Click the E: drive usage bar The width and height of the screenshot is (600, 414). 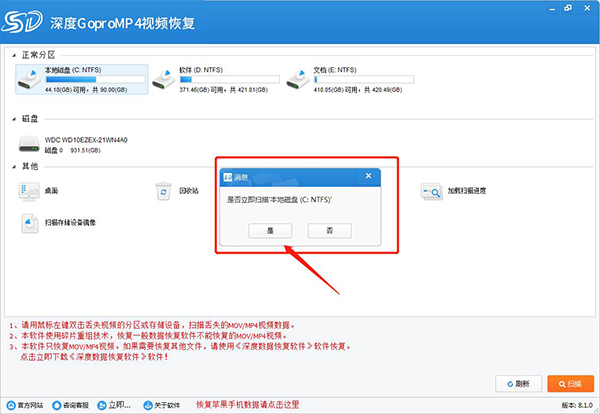pos(364,80)
